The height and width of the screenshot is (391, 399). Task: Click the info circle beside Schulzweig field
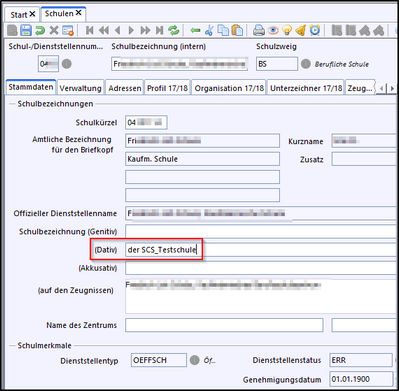[306, 64]
